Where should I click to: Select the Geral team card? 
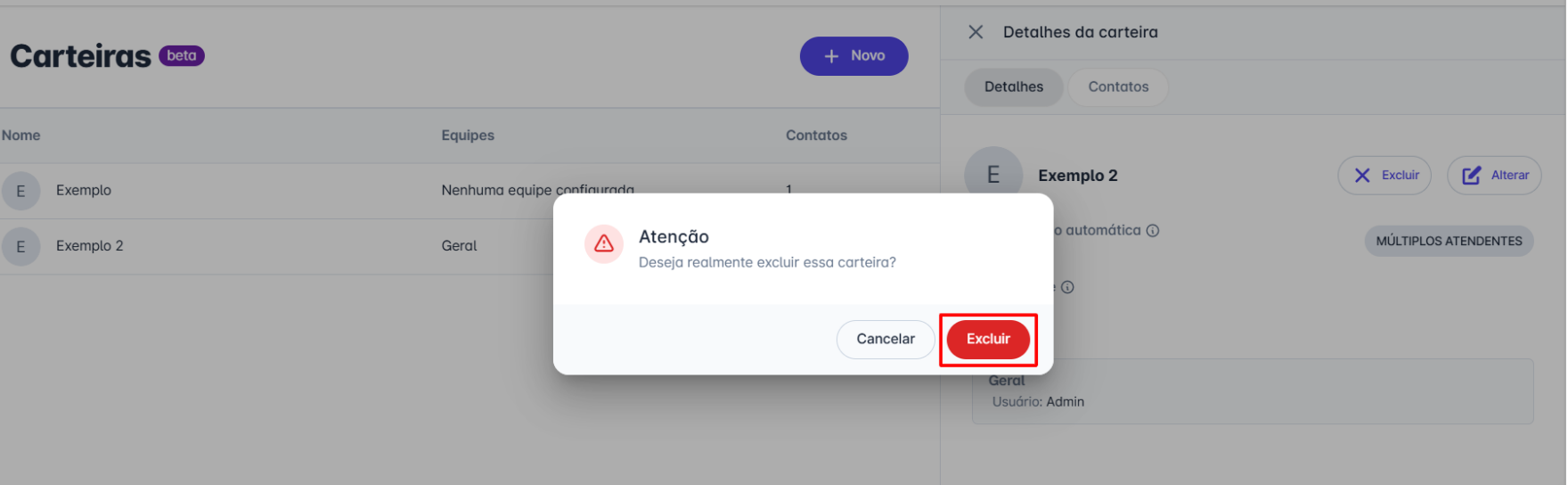(x=1252, y=391)
